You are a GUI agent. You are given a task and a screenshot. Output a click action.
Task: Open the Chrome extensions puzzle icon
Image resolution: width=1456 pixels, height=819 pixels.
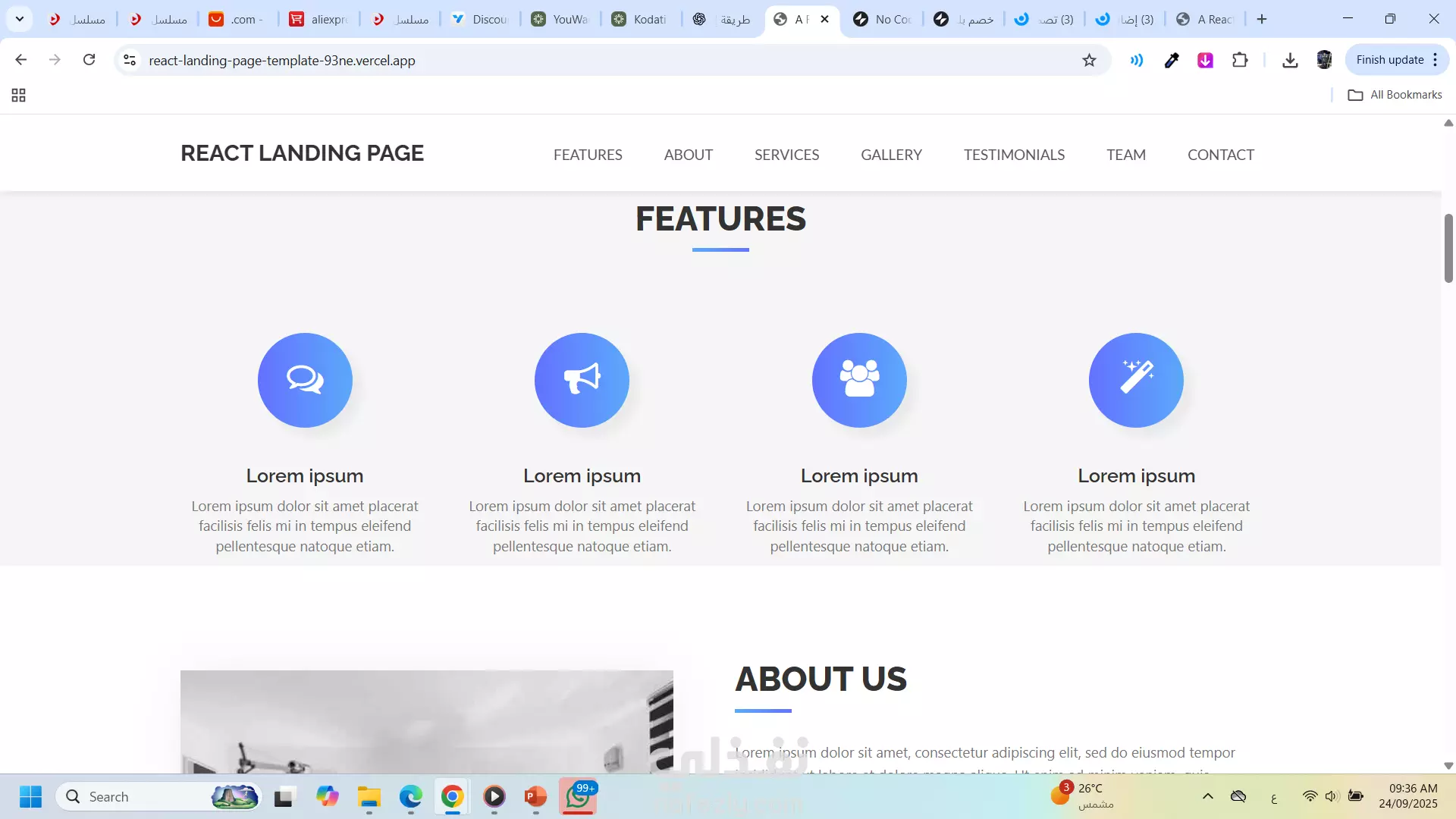click(1240, 60)
